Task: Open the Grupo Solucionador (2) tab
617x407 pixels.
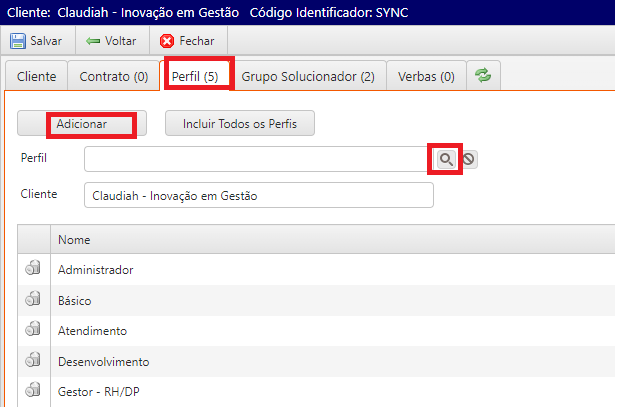Action: [308, 76]
